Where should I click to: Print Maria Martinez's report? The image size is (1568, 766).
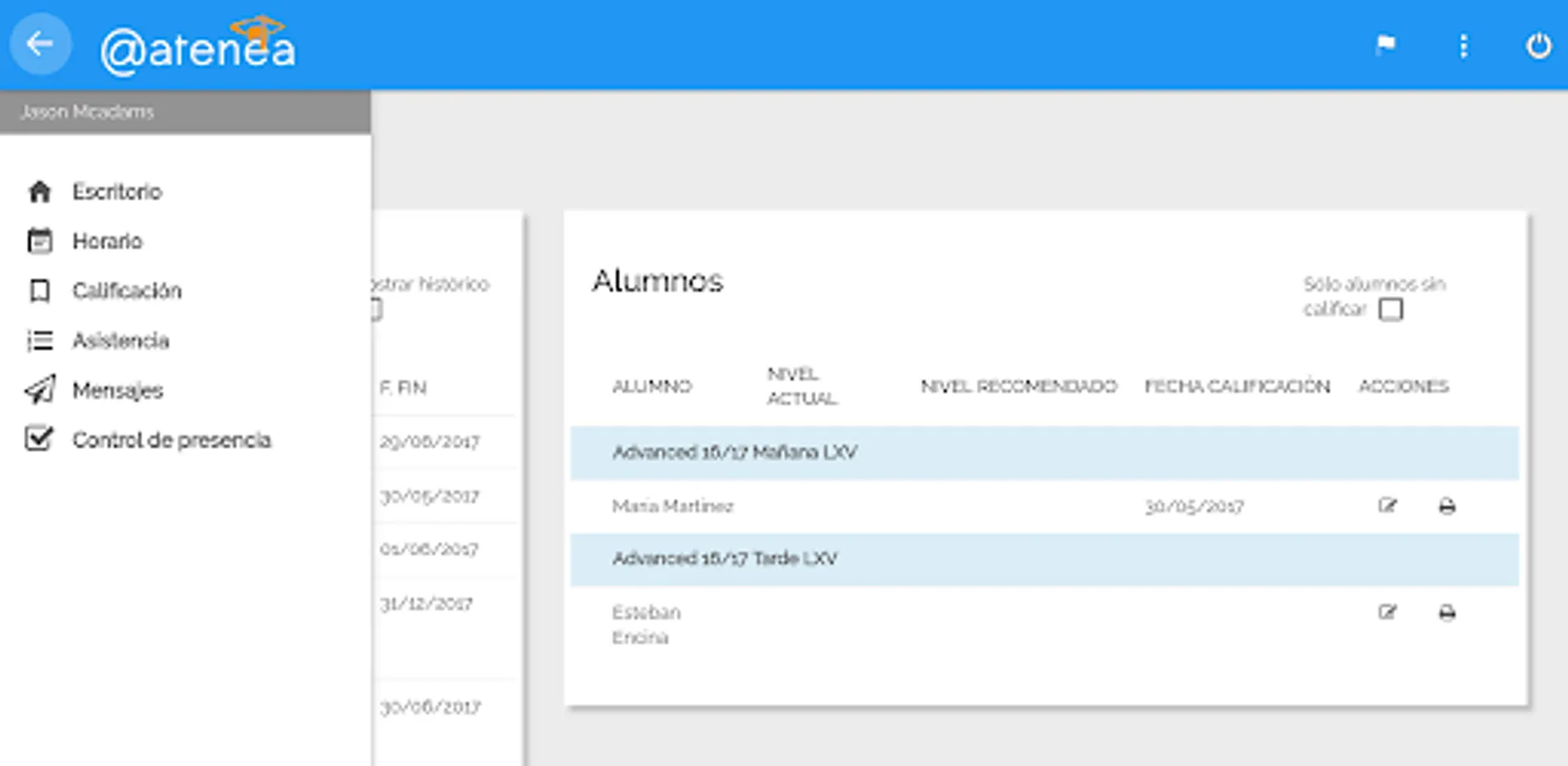pos(1447,506)
